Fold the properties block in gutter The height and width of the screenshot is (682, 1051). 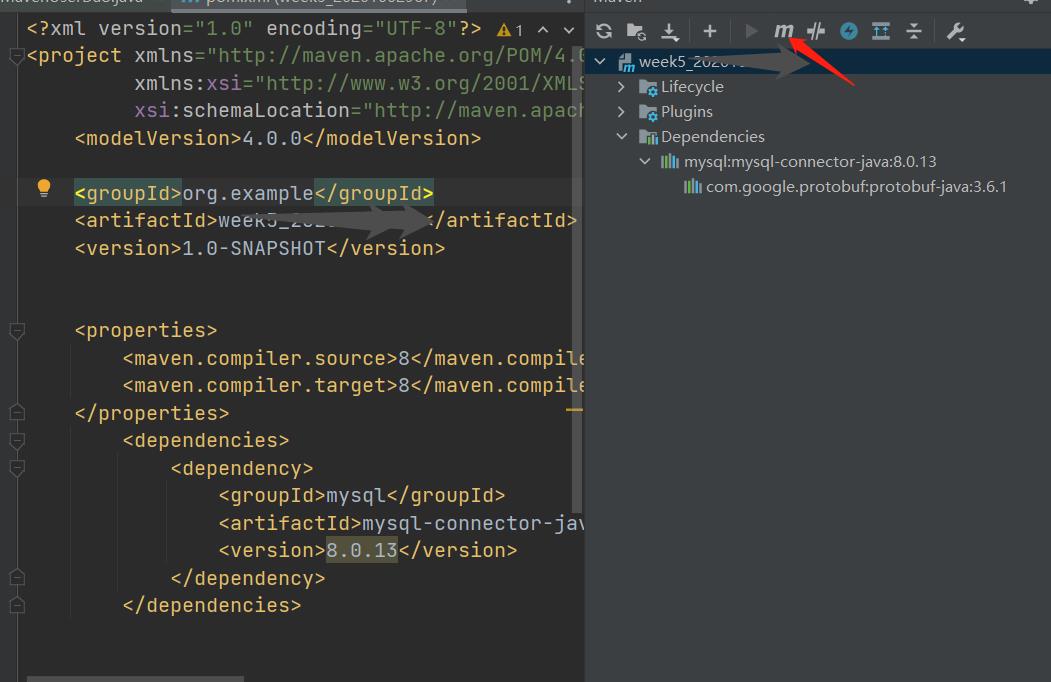(17, 331)
